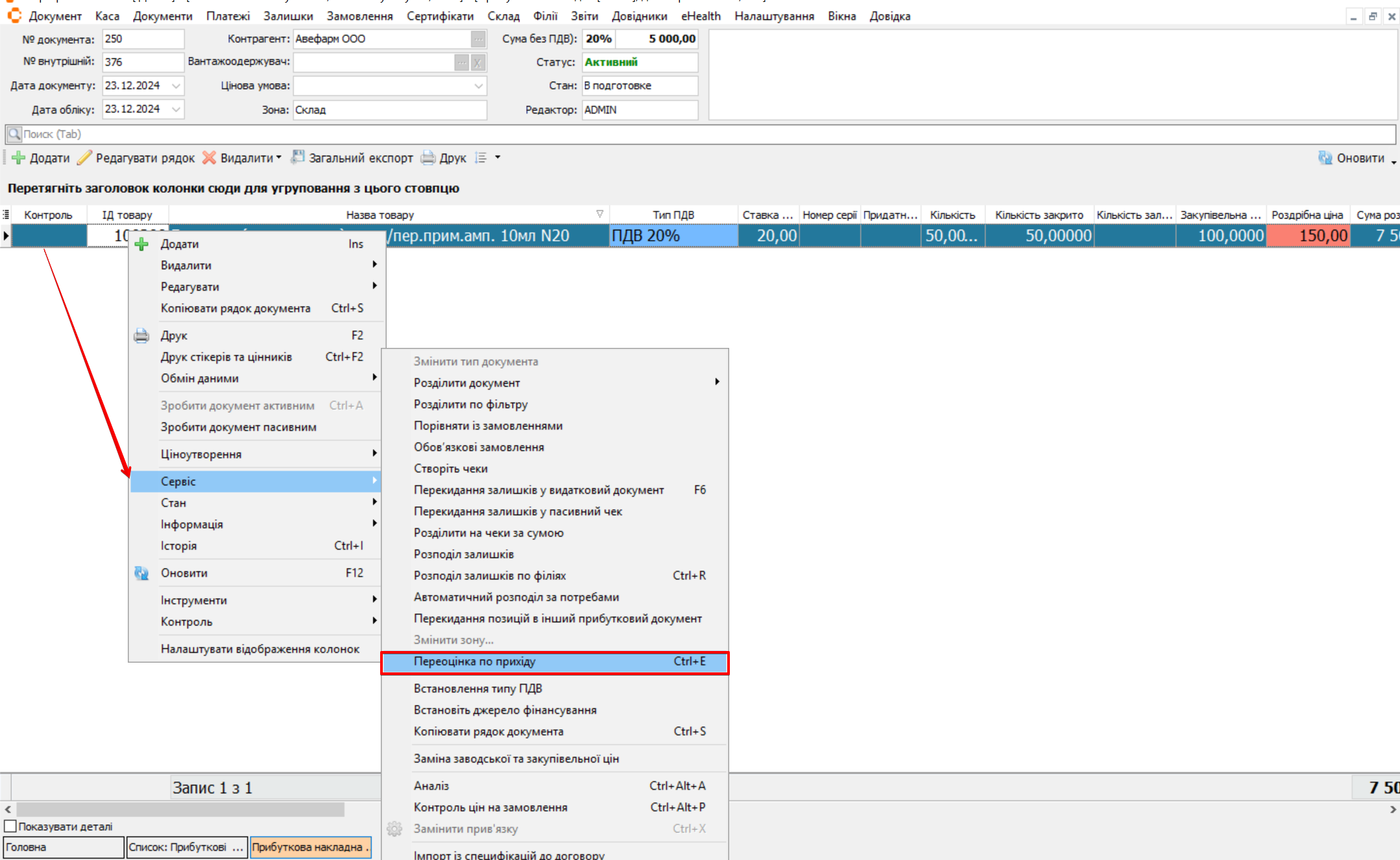Click the Назва товару column filter arrow
This screenshot has height=860, width=1400.
pyautogui.click(x=599, y=214)
